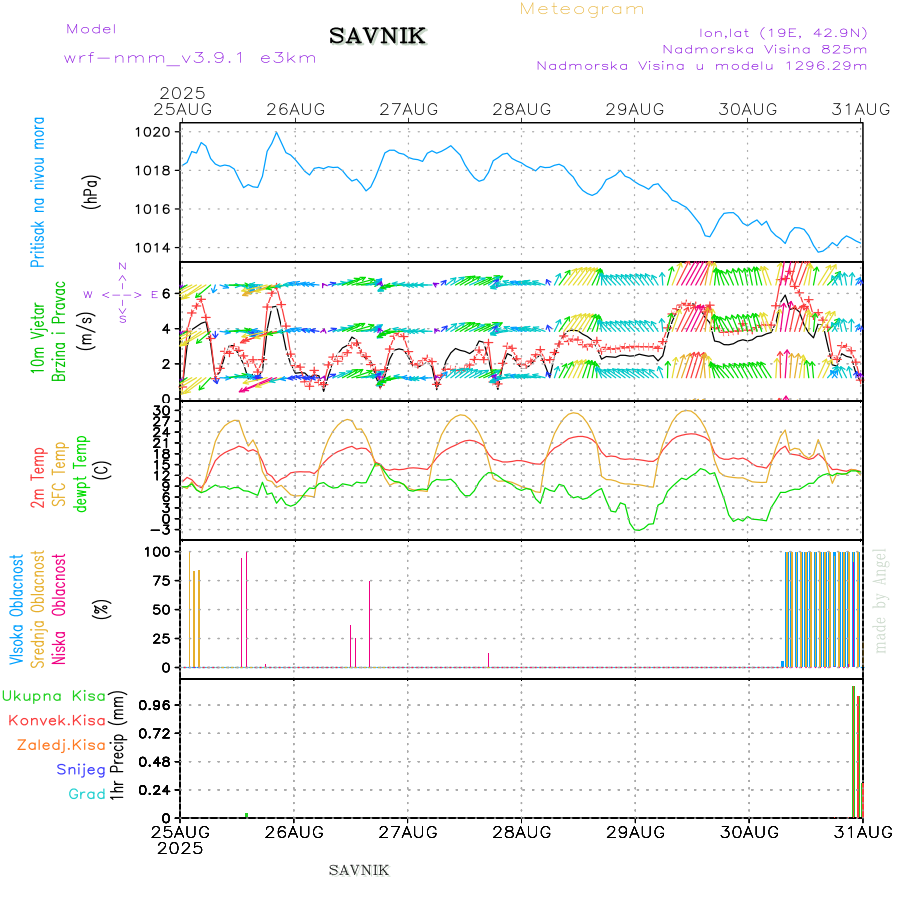Viewport: 900px width, 900px height.
Task: Click the Nadmorska Visina u modelu 1296.29m text
Action: pos(701,66)
